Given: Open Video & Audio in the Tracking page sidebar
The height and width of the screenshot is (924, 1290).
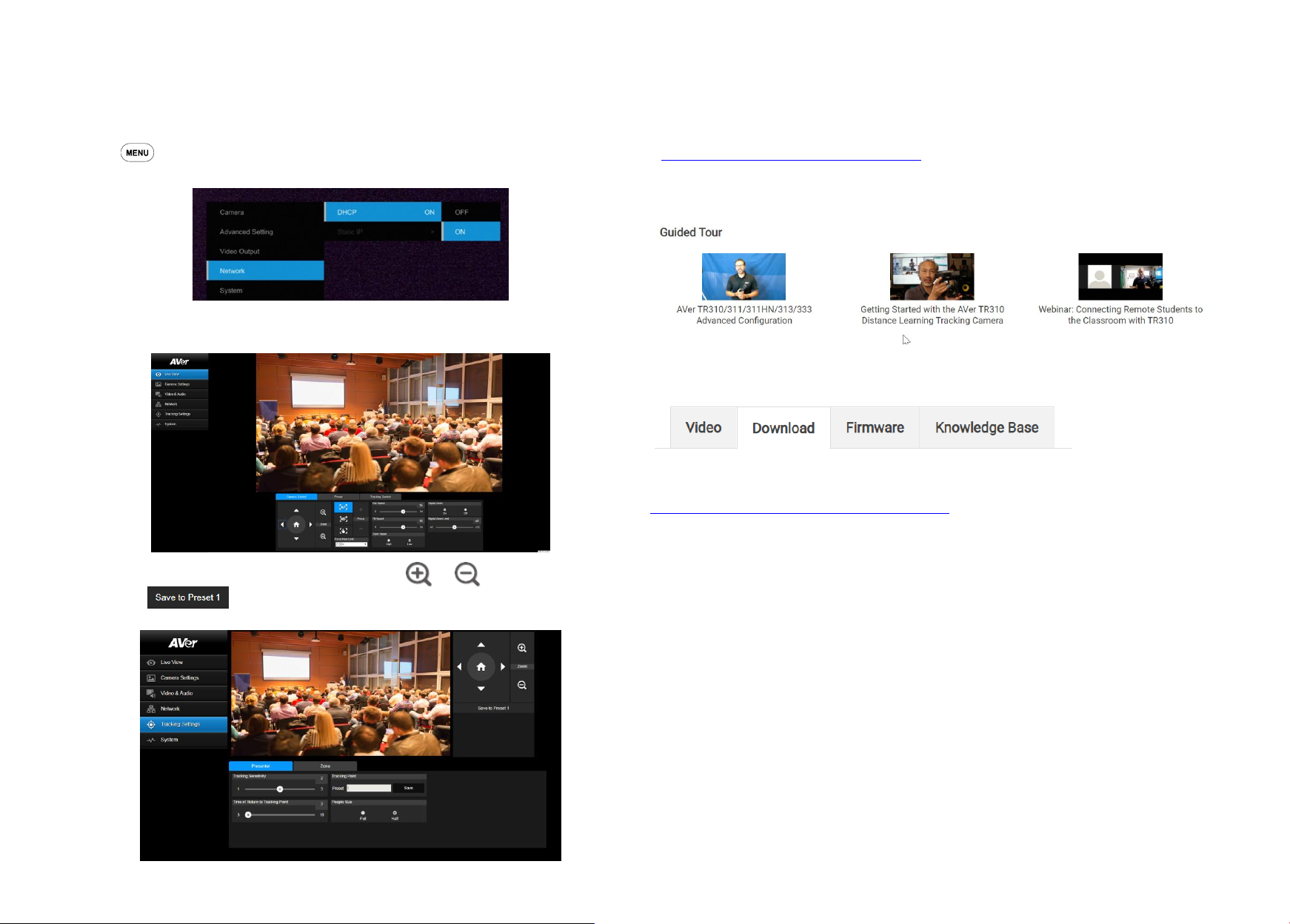Looking at the screenshot, I should (184, 693).
